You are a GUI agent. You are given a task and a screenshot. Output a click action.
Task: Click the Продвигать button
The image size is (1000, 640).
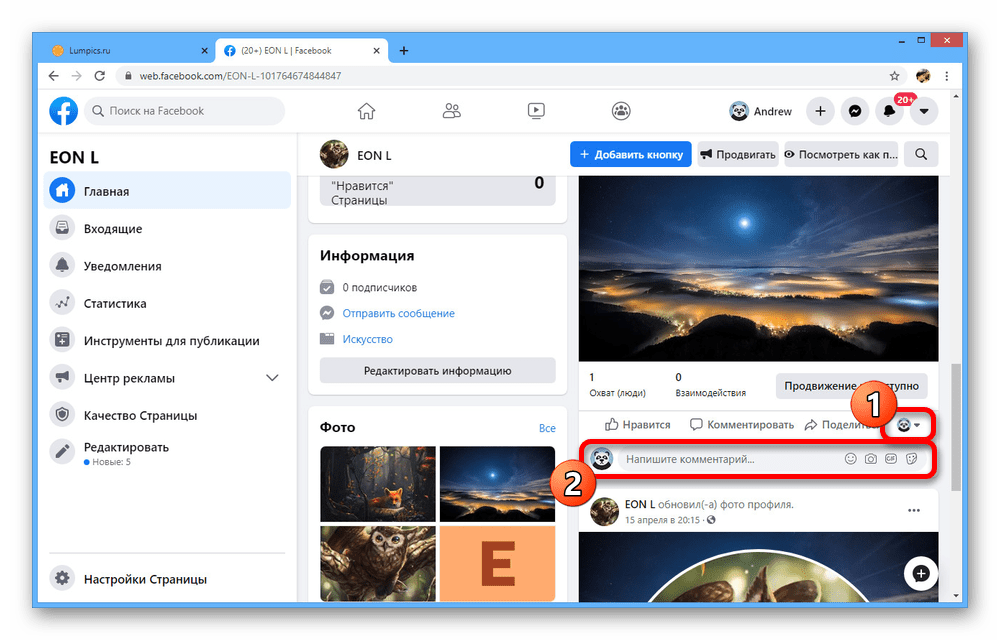(737, 154)
